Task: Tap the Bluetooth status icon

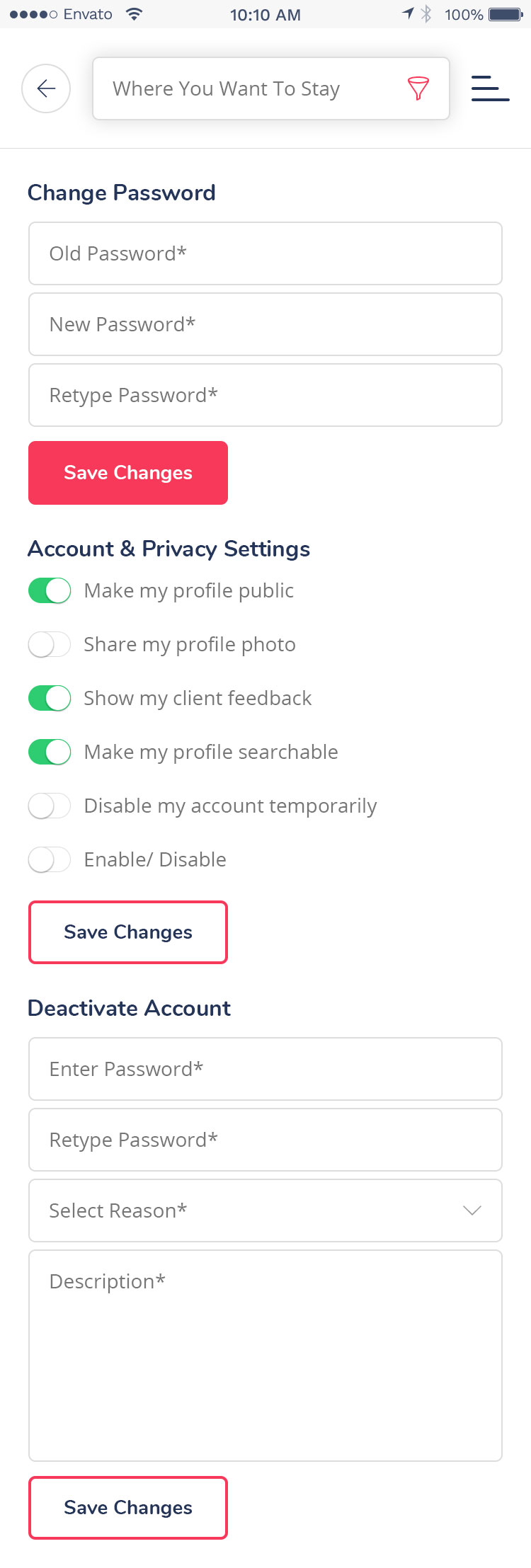Action: (426, 14)
